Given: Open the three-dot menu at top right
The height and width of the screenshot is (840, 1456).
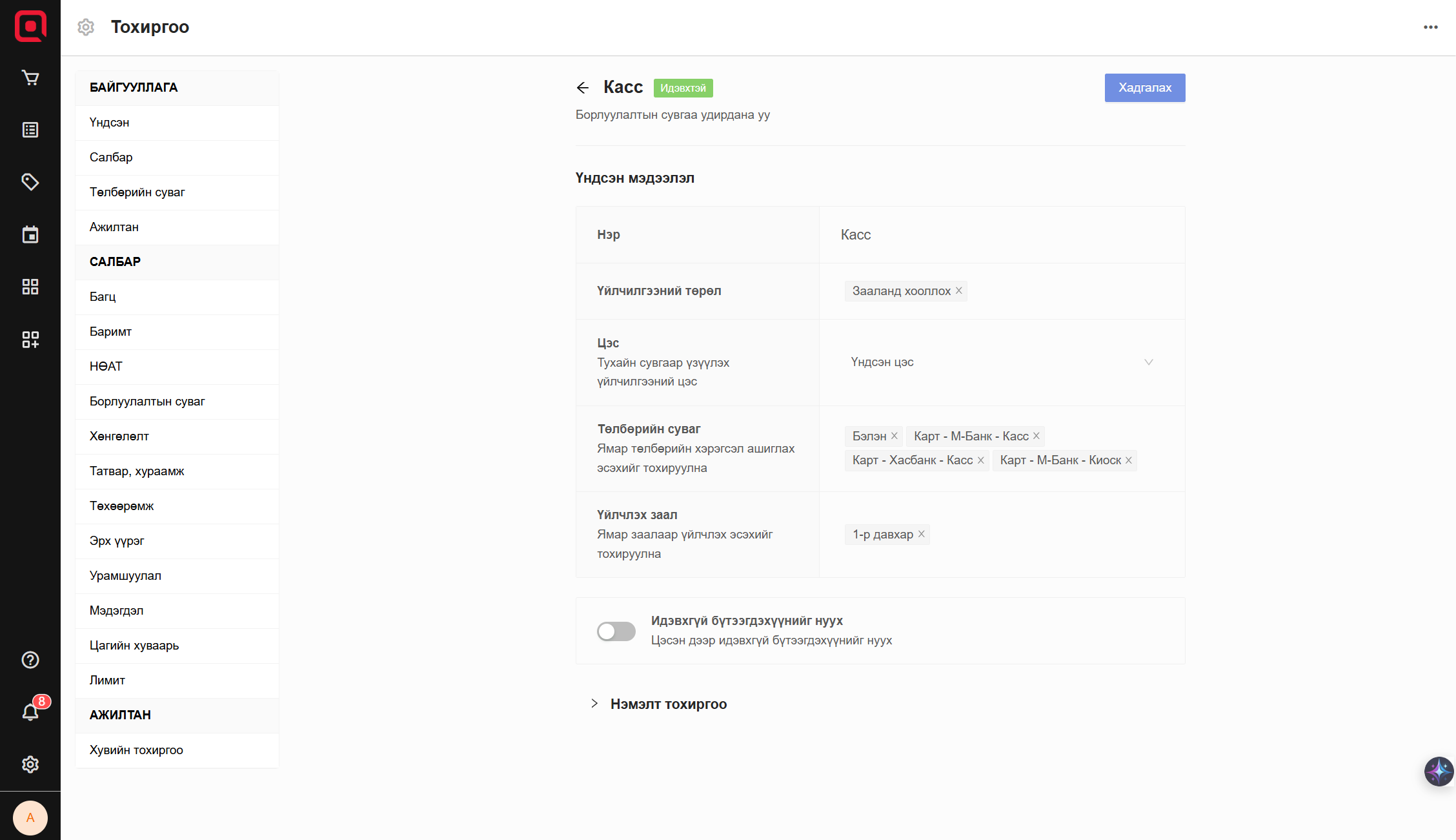Looking at the screenshot, I should pos(1430,27).
